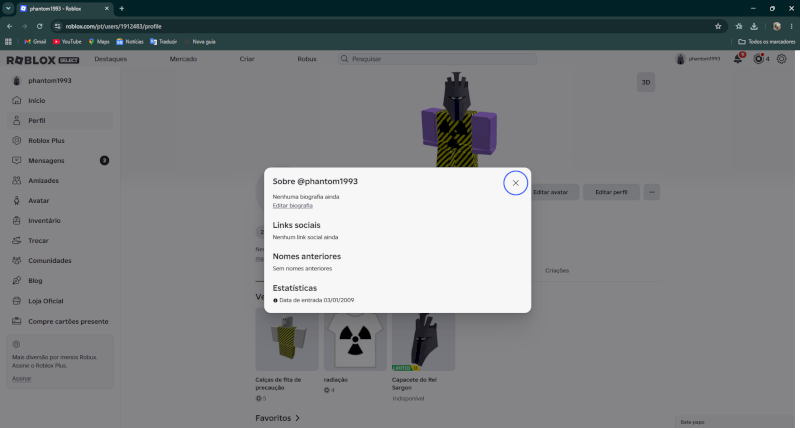Click the phantom1993 header profile
The image size is (800, 428).
point(698,59)
